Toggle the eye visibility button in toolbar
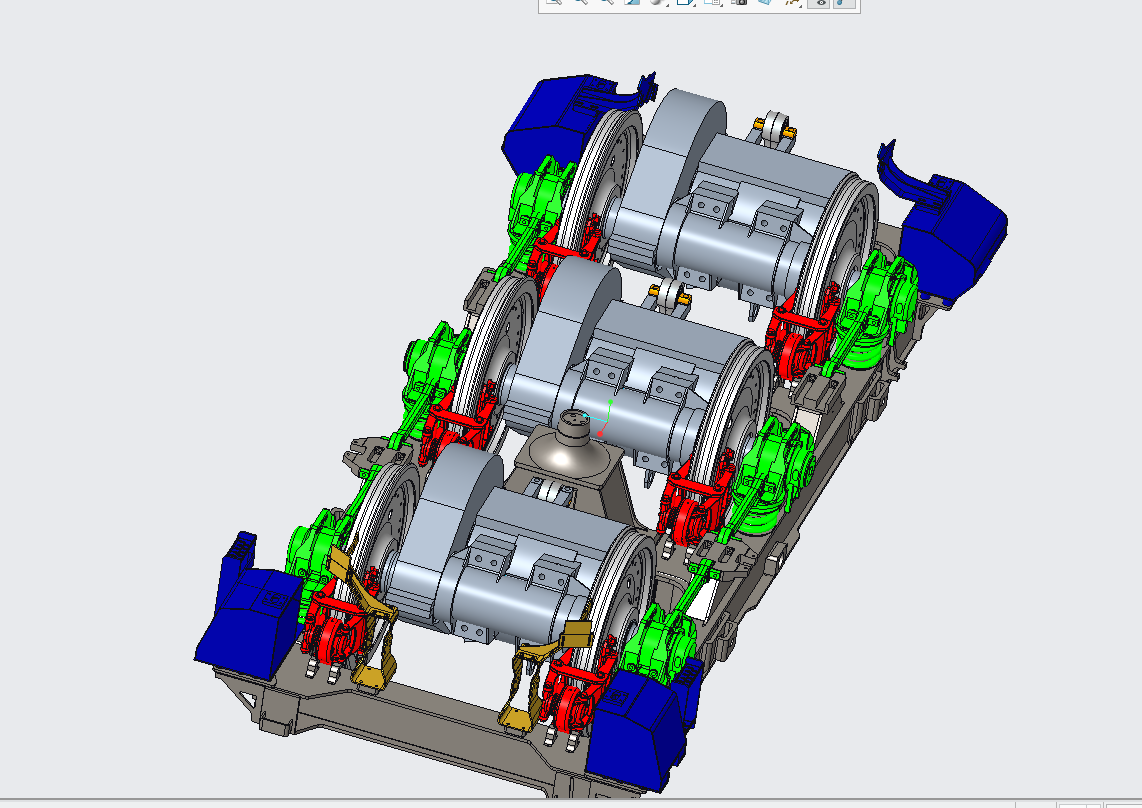Image resolution: width=1142 pixels, height=808 pixels. click(x=821, y=2)
